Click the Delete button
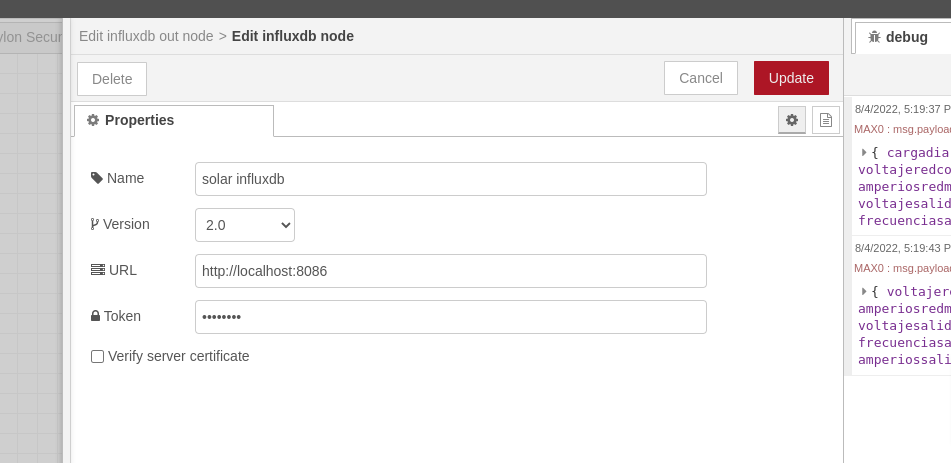The width and height of the screenshot is (951, 463). (112, 79)
